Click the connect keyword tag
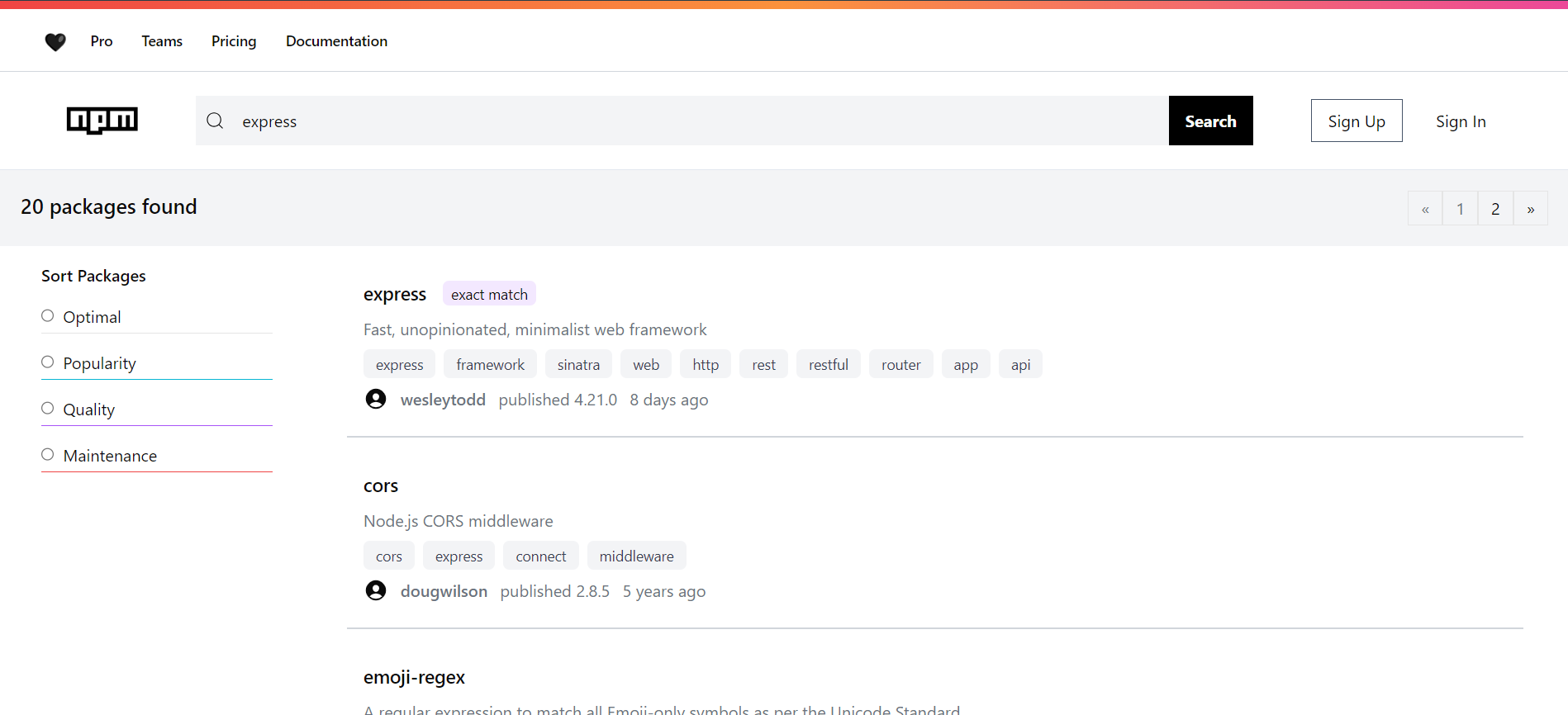1568x715 pixels. pos(541,556)
